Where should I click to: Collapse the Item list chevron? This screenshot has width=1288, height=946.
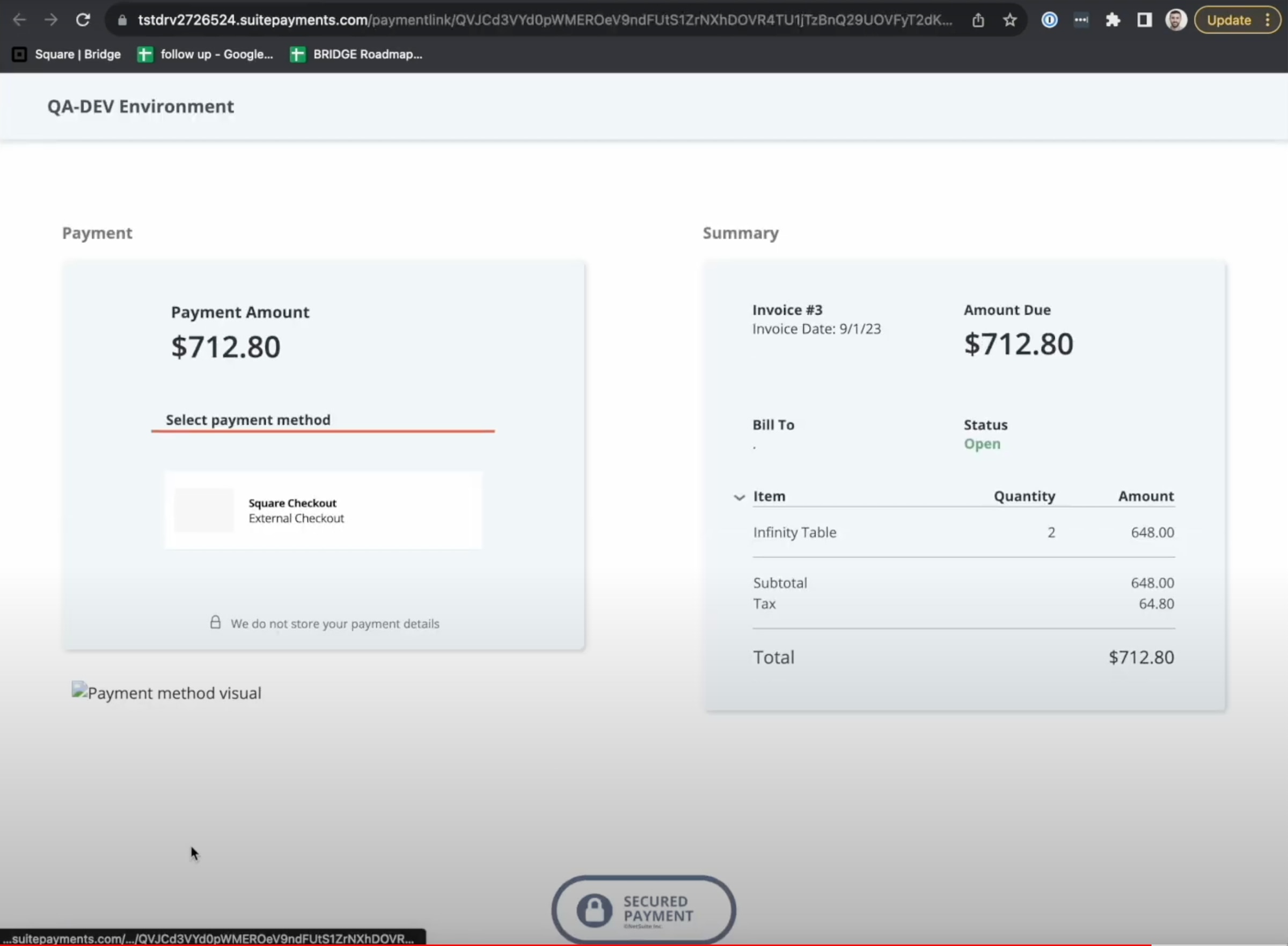[x=739, y=497]
